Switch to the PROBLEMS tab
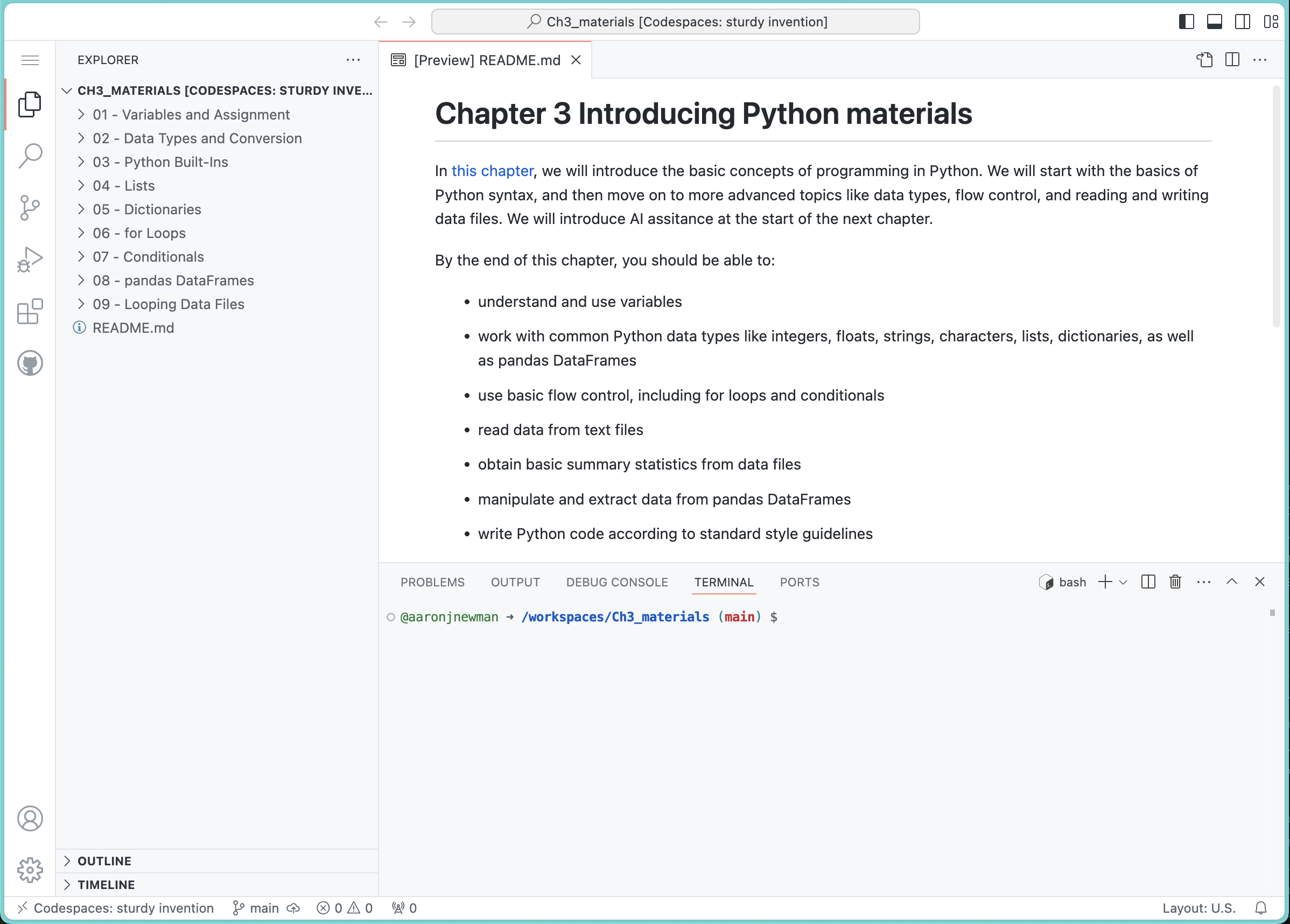 pyautogui.click(x=432, y=582)
